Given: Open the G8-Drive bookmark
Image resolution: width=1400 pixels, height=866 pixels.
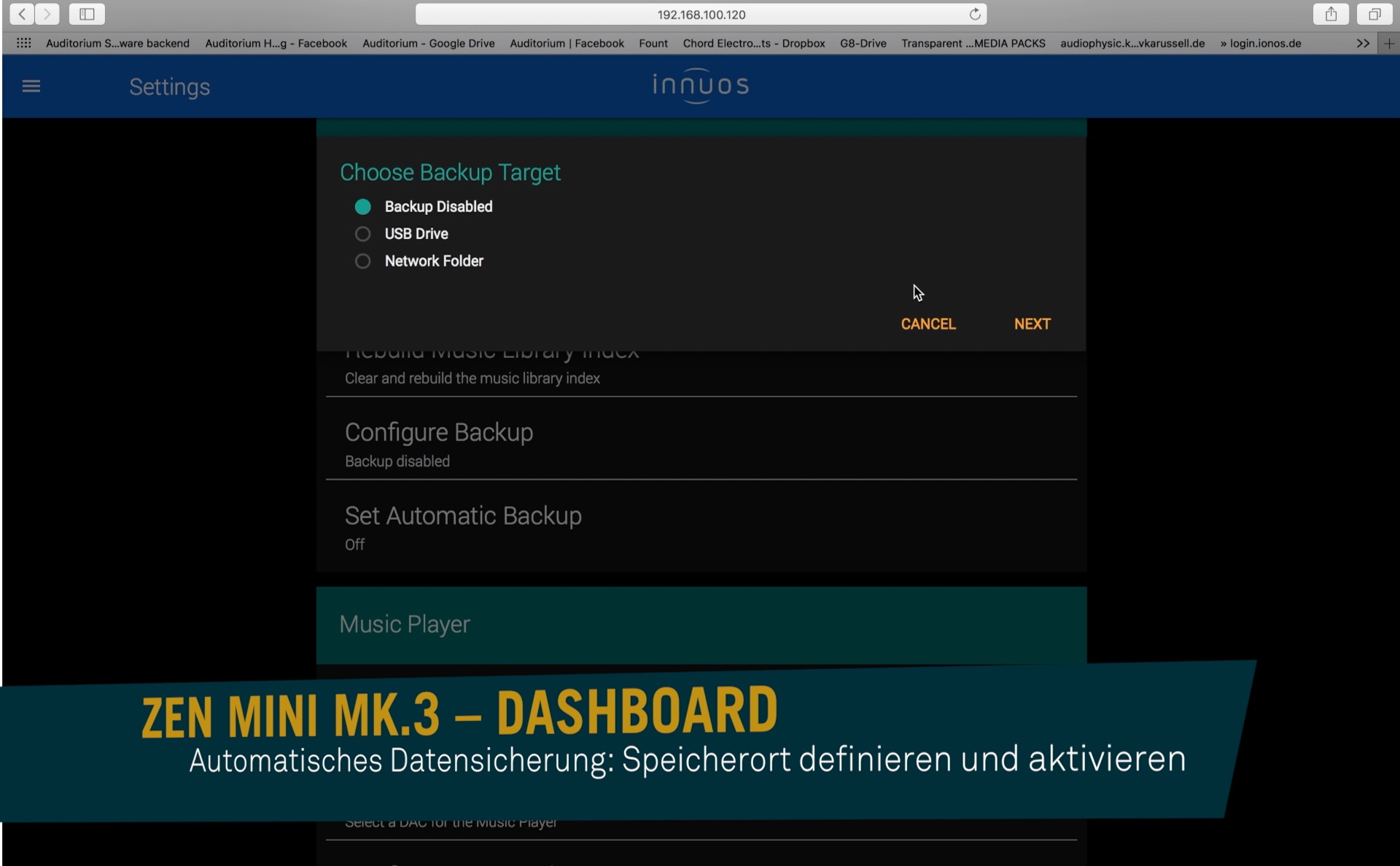Looking at the screenshot, I should pyautogui.click(x=863, y=43).
